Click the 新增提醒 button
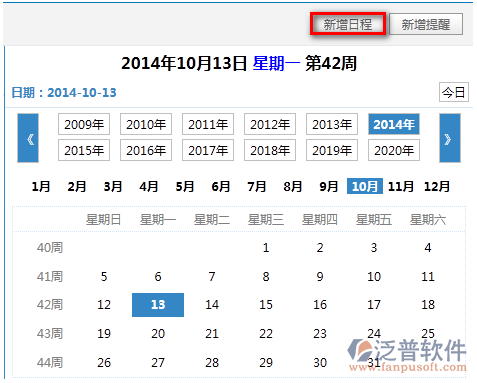This screenshot has width=477, height=383. coord(426,24)
